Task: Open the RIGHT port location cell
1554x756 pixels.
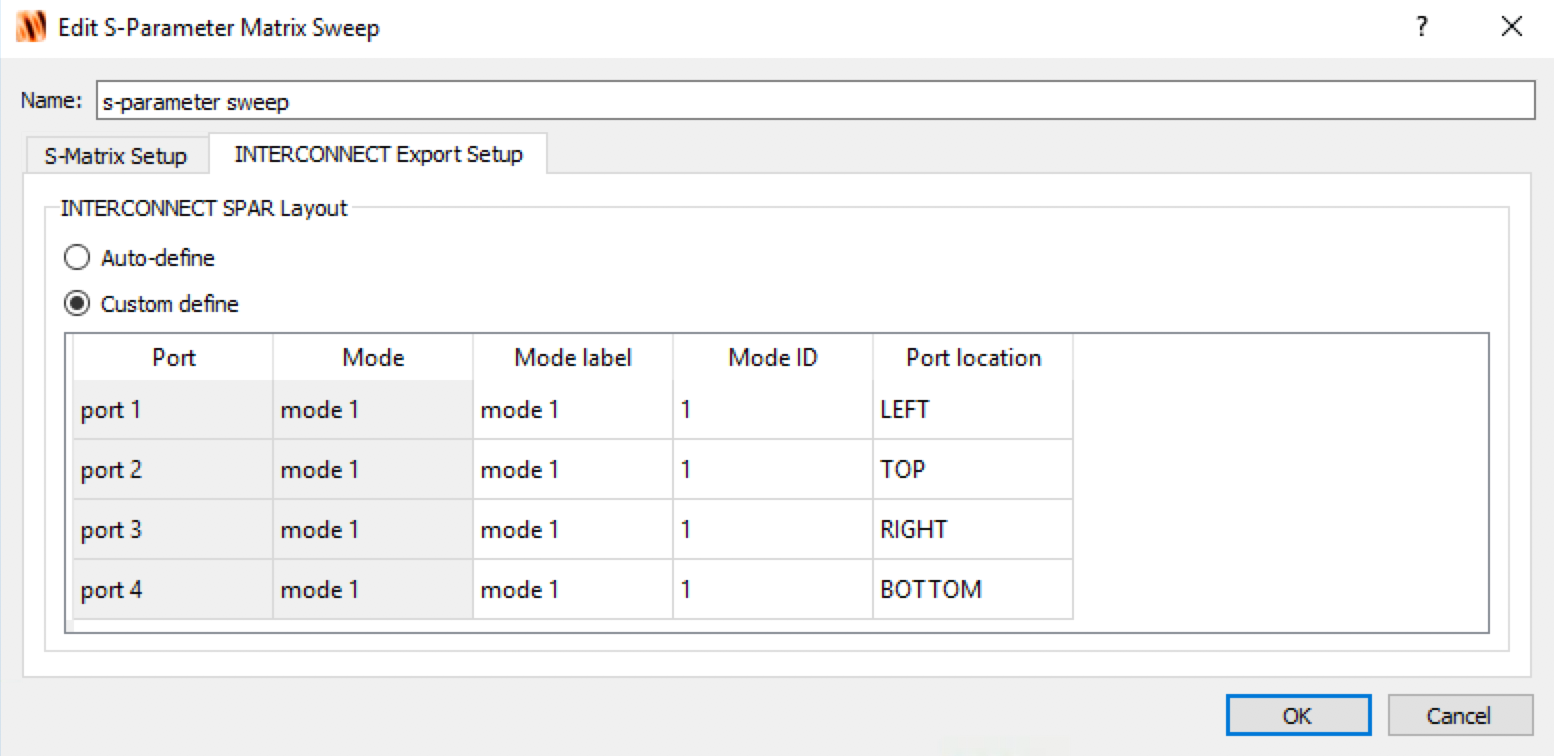Action: [972, 529]
